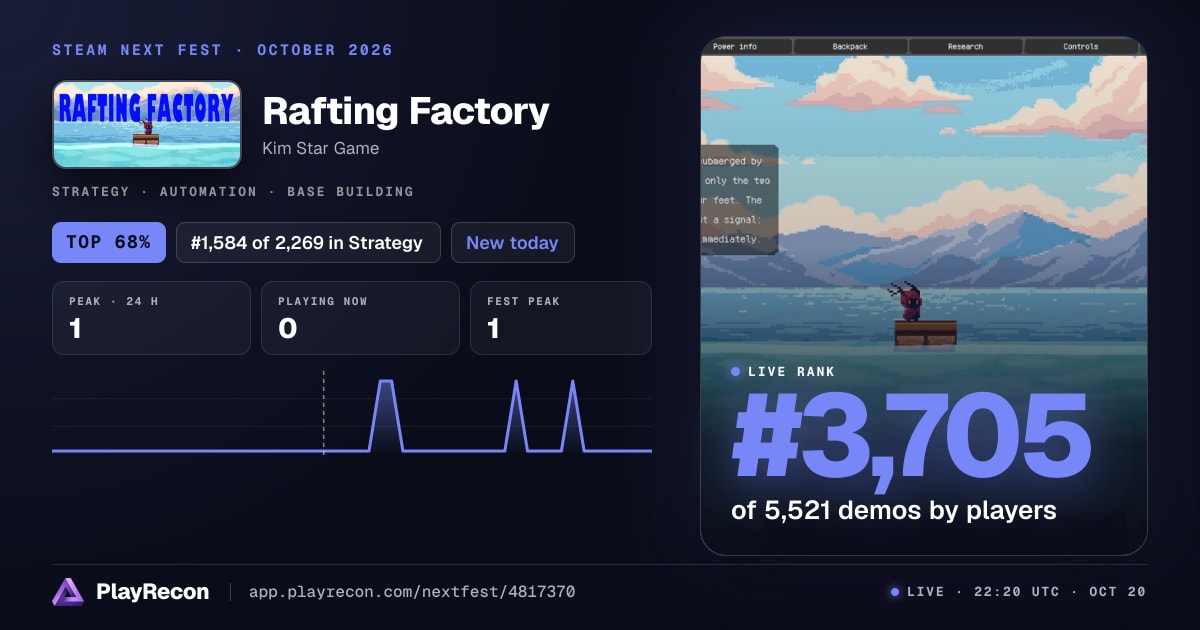Screen dimensions: 1200x630
Task: Click the TOP 68% badge
Action: click(x=109, y=243)
